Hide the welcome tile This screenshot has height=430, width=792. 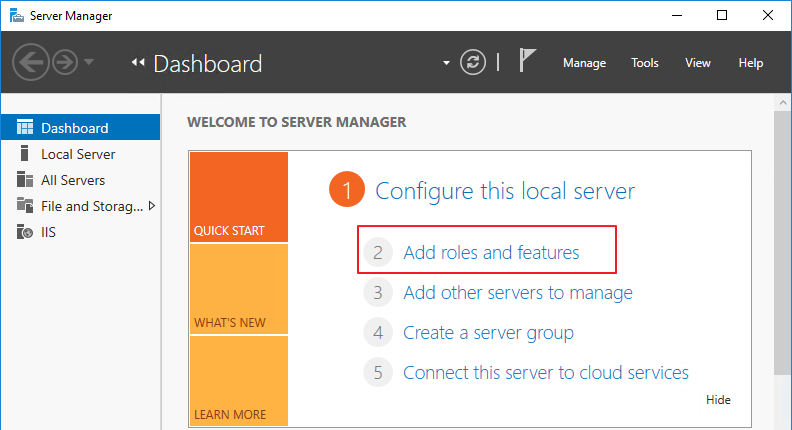tap(718, 400)
